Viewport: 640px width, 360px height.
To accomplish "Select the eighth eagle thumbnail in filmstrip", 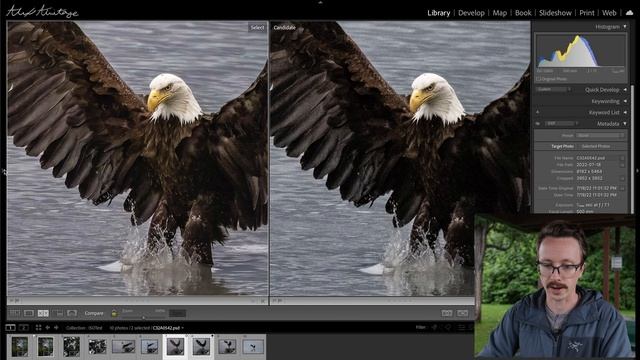I will click(201, 347).
